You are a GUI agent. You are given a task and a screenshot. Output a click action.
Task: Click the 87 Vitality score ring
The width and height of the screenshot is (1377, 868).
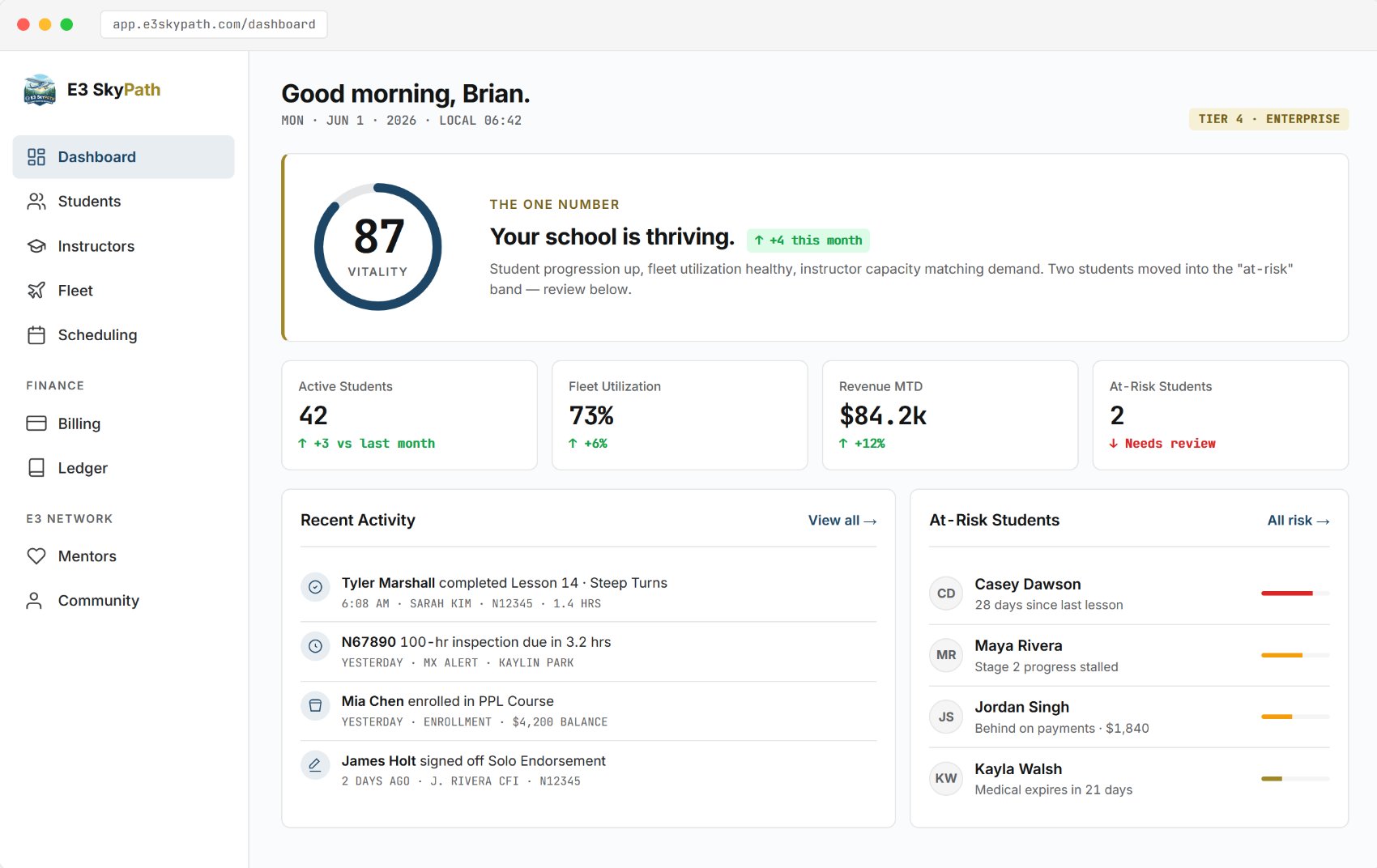378,247
